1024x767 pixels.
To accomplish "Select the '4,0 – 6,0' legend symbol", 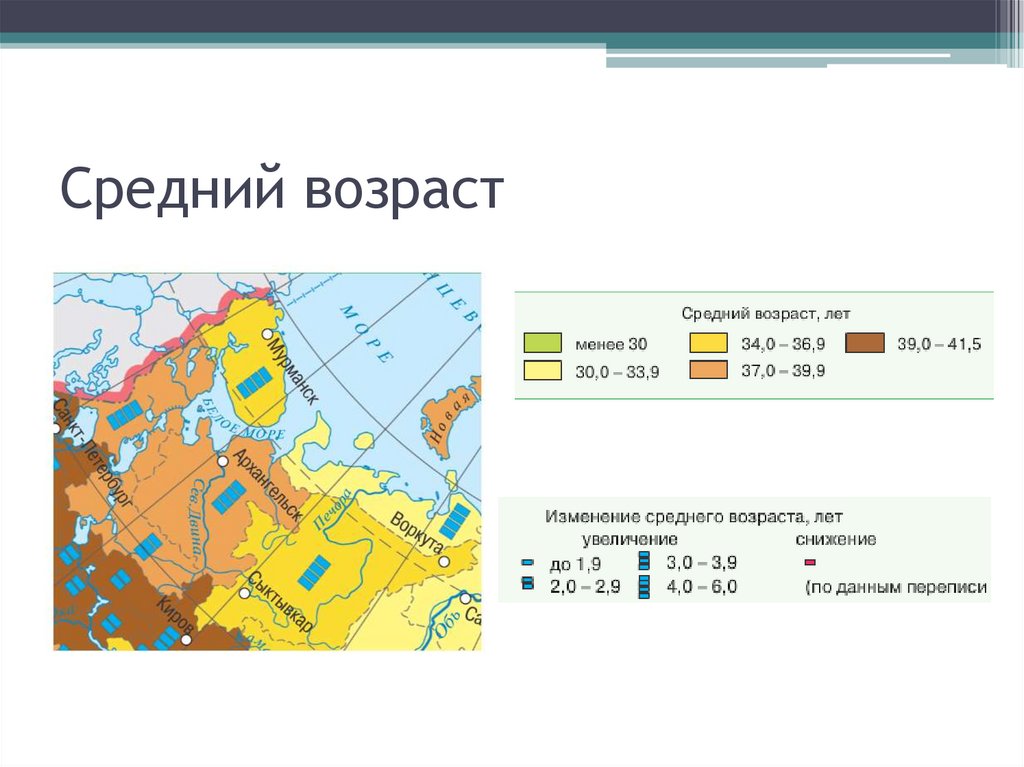I will pyautogui.click(x=643, y=586).
